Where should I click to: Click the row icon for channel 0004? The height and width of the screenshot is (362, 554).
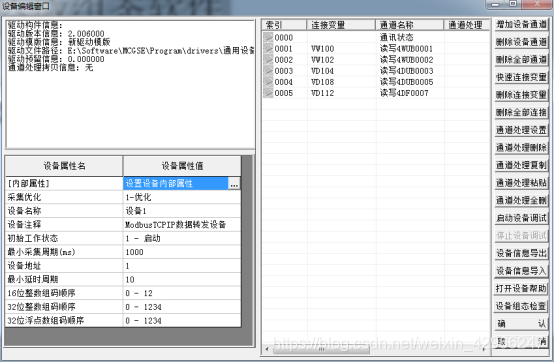point(268,82)
